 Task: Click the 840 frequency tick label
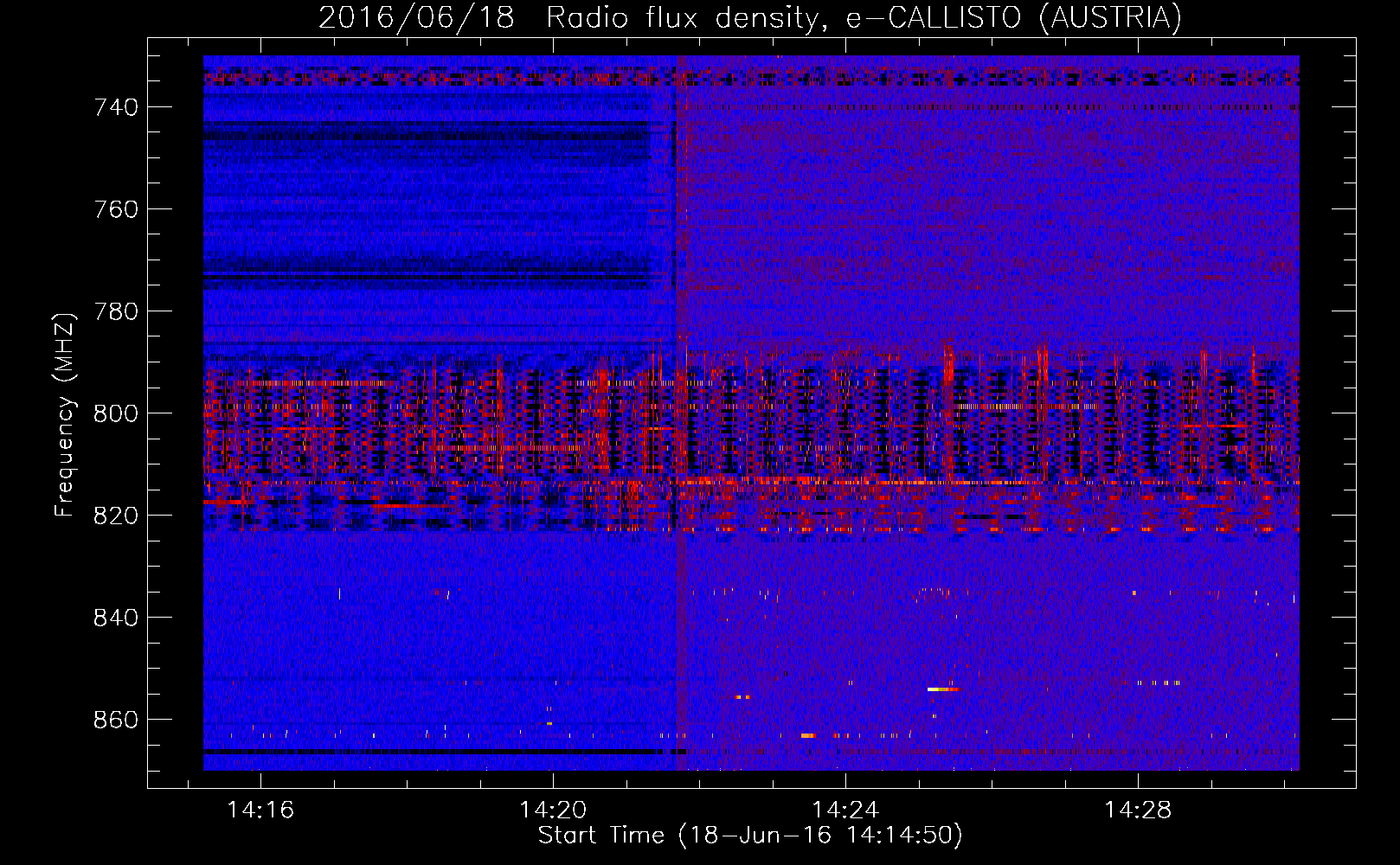[x=116, y=618]
